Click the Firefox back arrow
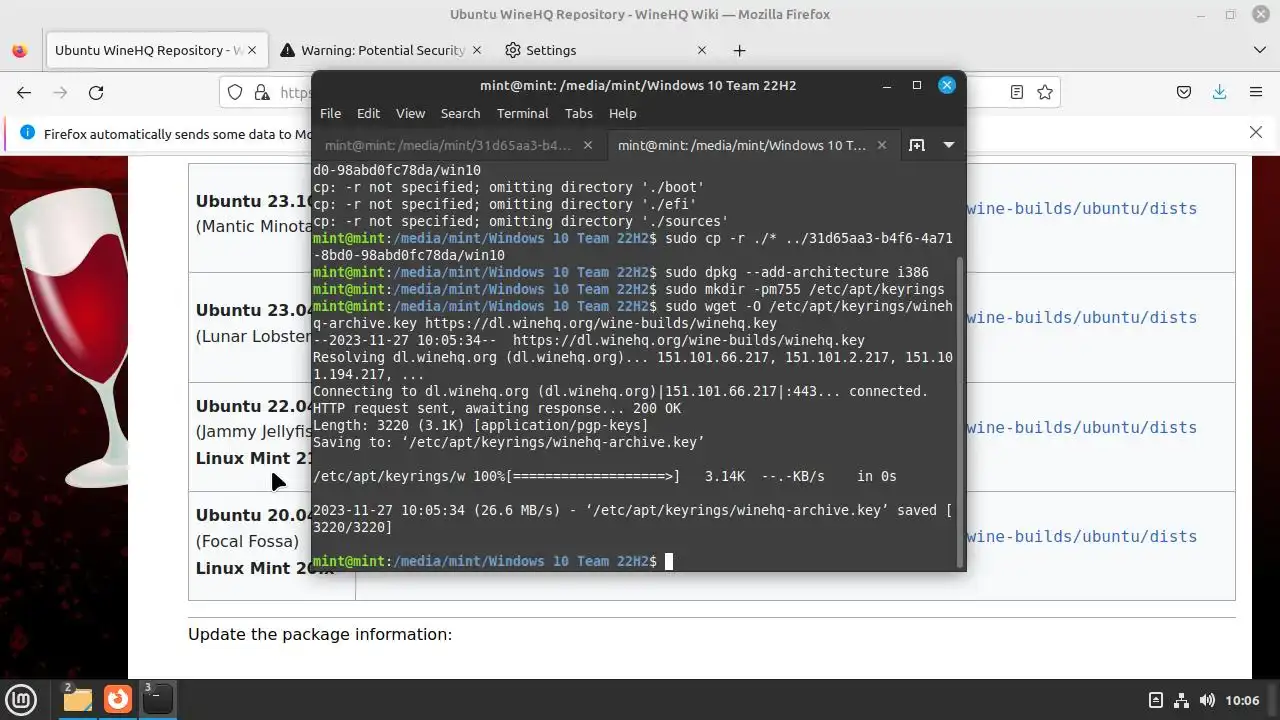The image size is (1280, 720). click(x=24, y=92)
